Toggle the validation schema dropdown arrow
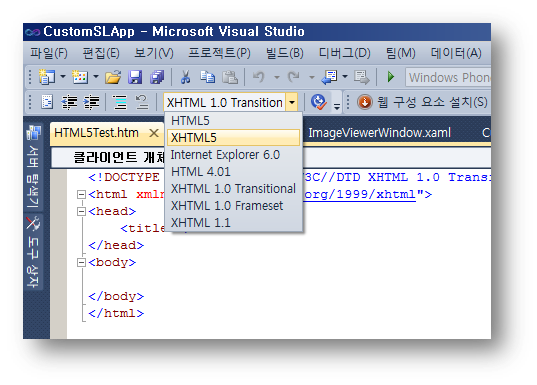 coord(291,102)
